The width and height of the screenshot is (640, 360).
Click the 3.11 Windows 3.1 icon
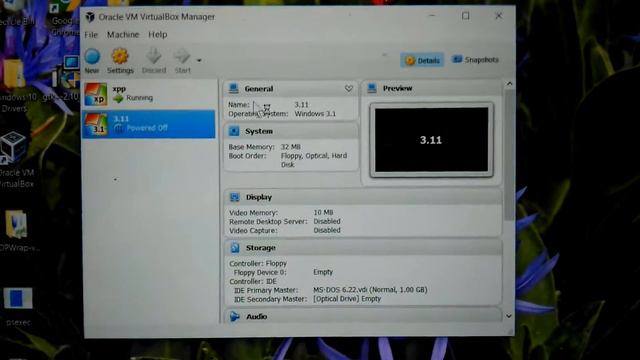[96, 124]
